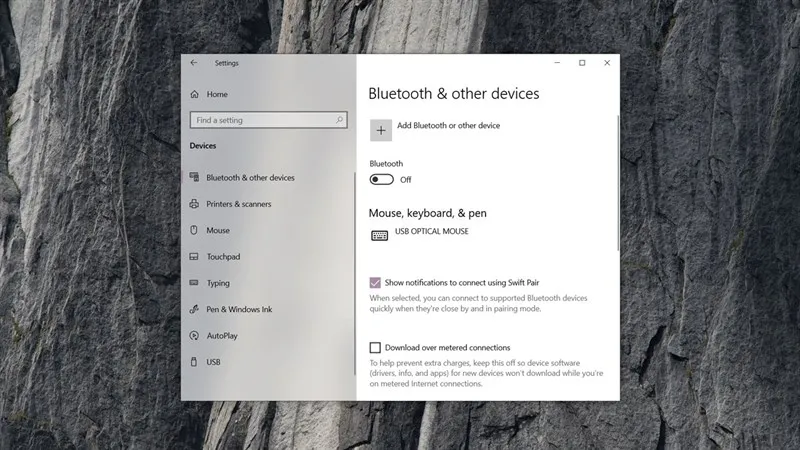The height and width of the screenshot is (450, 800).
Task: Click the Mouse, keyboard, & pen heading
Action: pyautogui.click(x=428, y=213)
